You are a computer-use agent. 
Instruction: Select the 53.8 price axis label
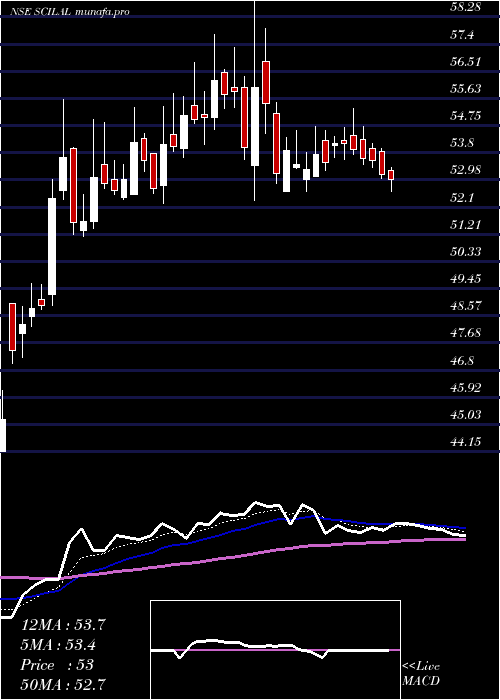[462, 143]
